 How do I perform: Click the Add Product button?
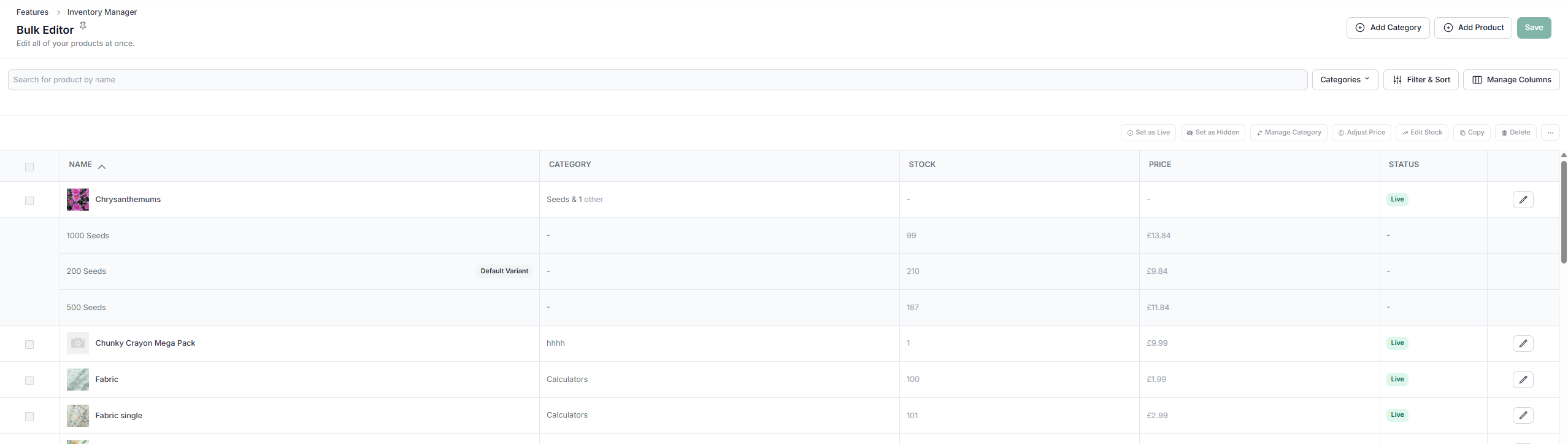point(1472,28)
